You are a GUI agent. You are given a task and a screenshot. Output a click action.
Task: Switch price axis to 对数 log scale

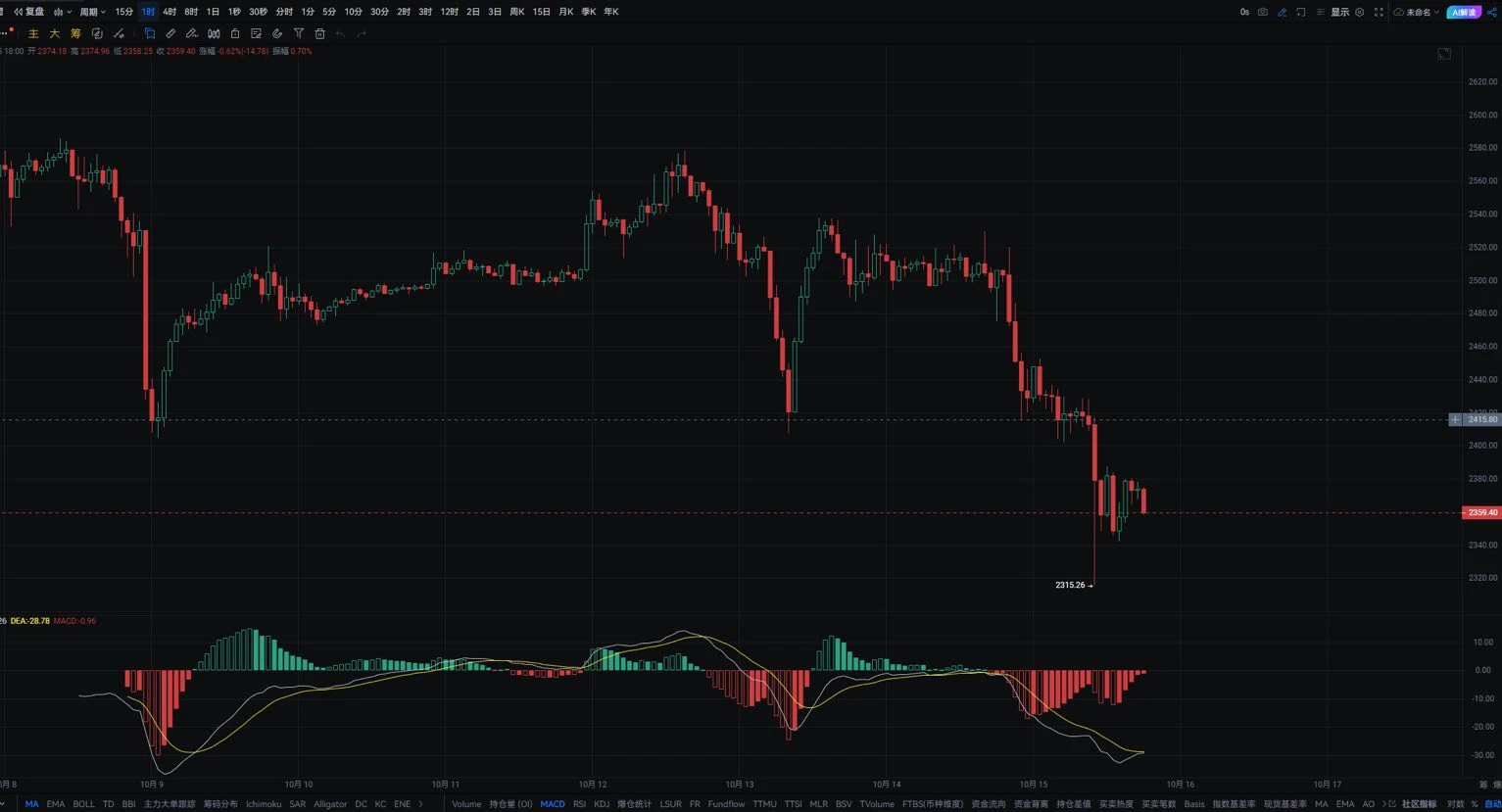point(1456,804)
